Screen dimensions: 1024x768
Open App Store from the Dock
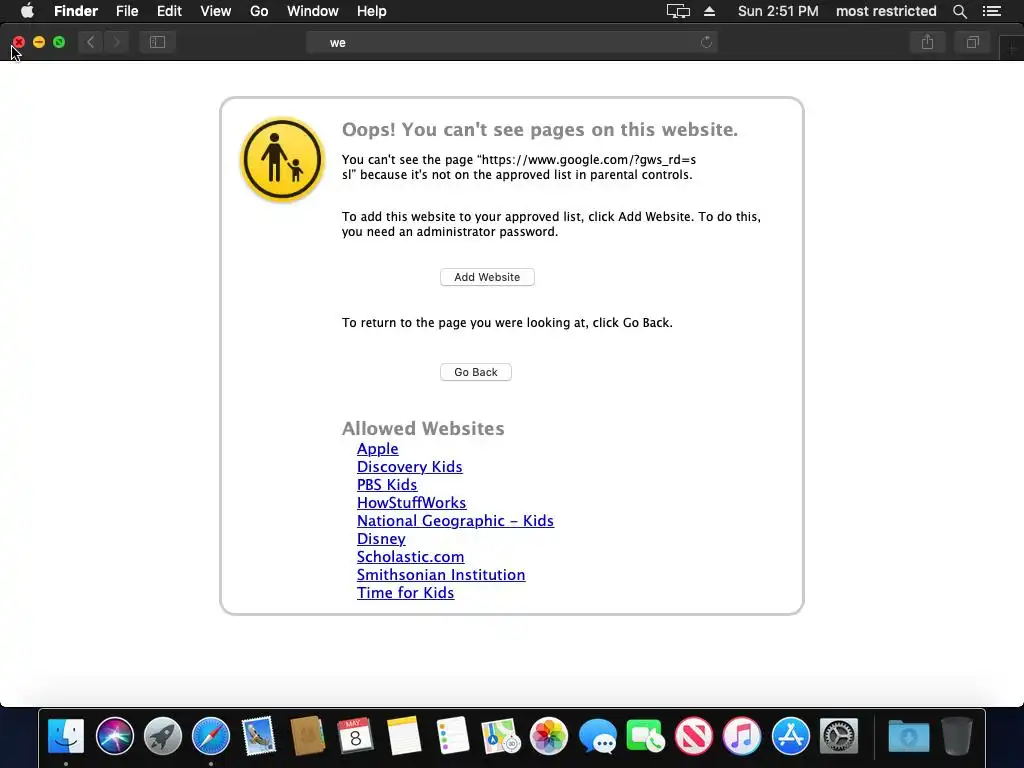[x=790, y=736]
